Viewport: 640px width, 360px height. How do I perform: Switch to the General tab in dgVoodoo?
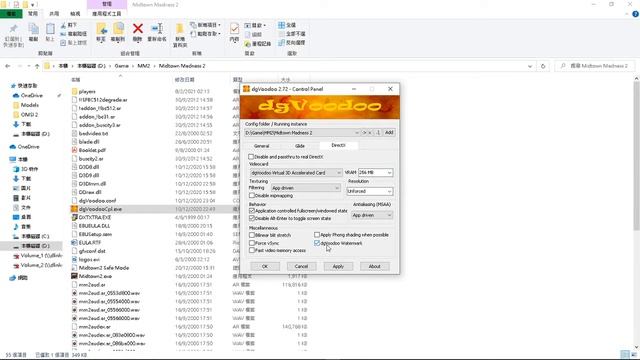262,146
